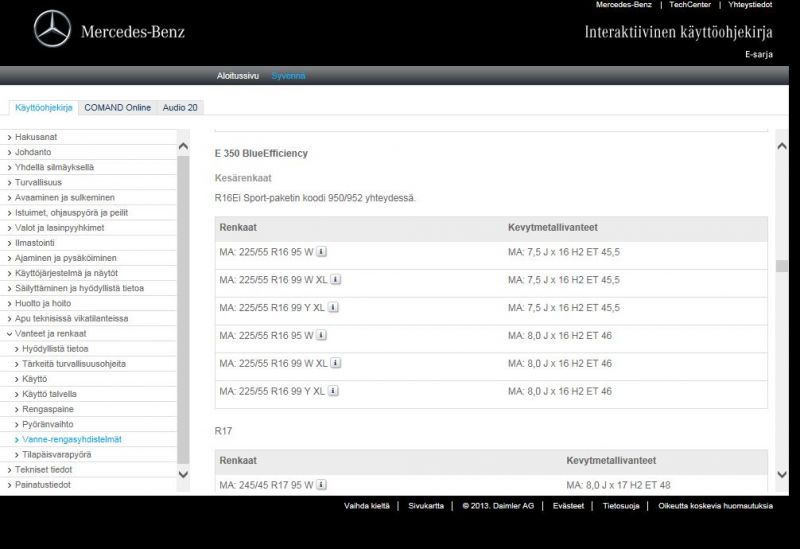Image resolution: width=800 pixels, height=549 pixels.
Task: Collapse the Vanteet ja renkaat section
Action: (x=50, y=333)
